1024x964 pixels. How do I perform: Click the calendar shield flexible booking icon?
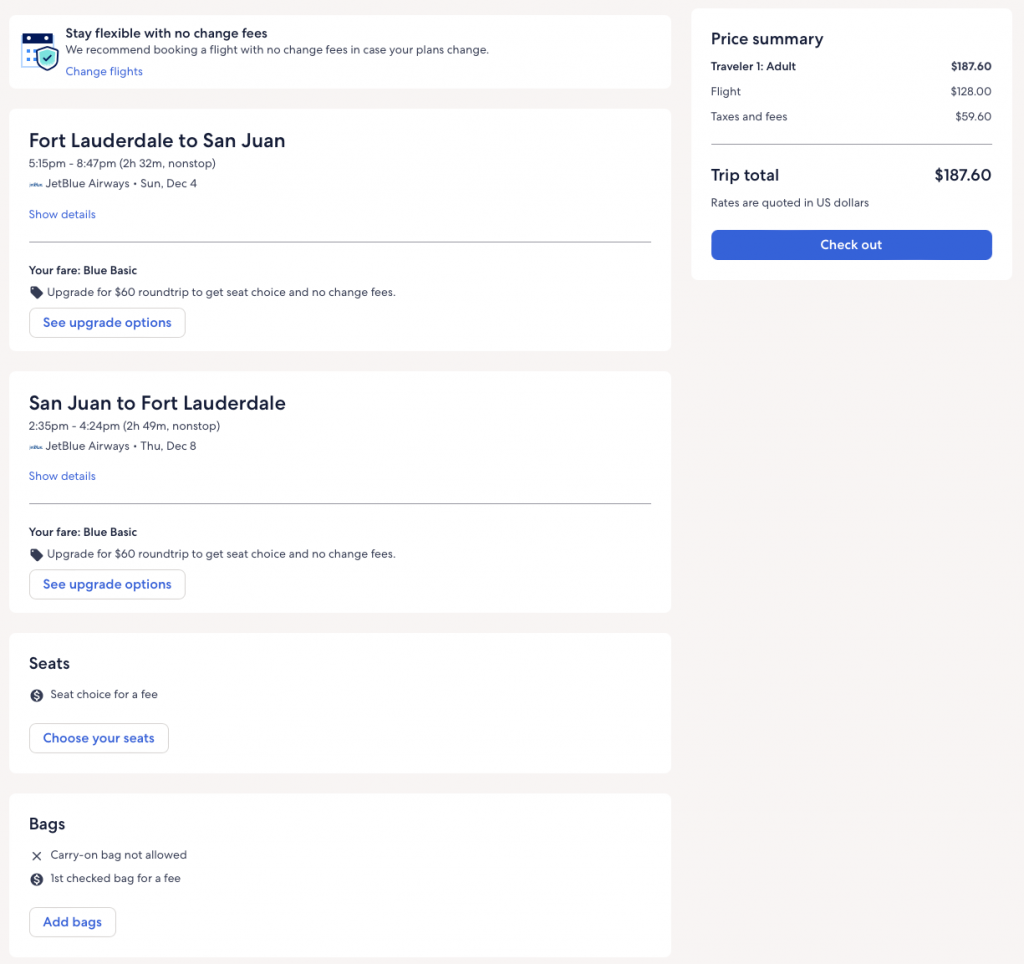tap(41, 51)
